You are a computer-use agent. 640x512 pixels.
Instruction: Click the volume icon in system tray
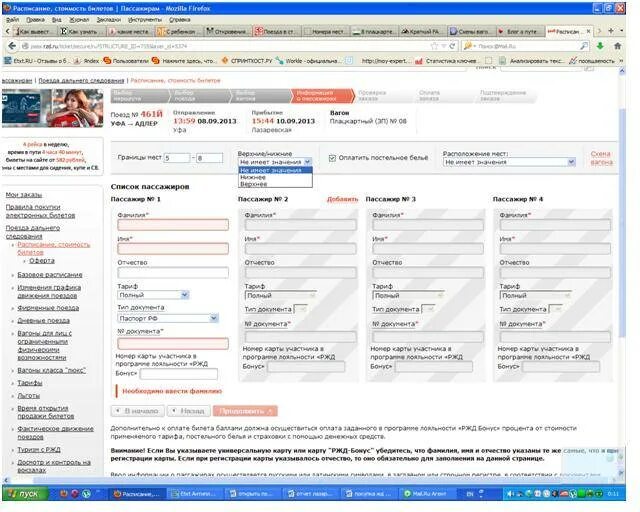(x=510, y=494)
